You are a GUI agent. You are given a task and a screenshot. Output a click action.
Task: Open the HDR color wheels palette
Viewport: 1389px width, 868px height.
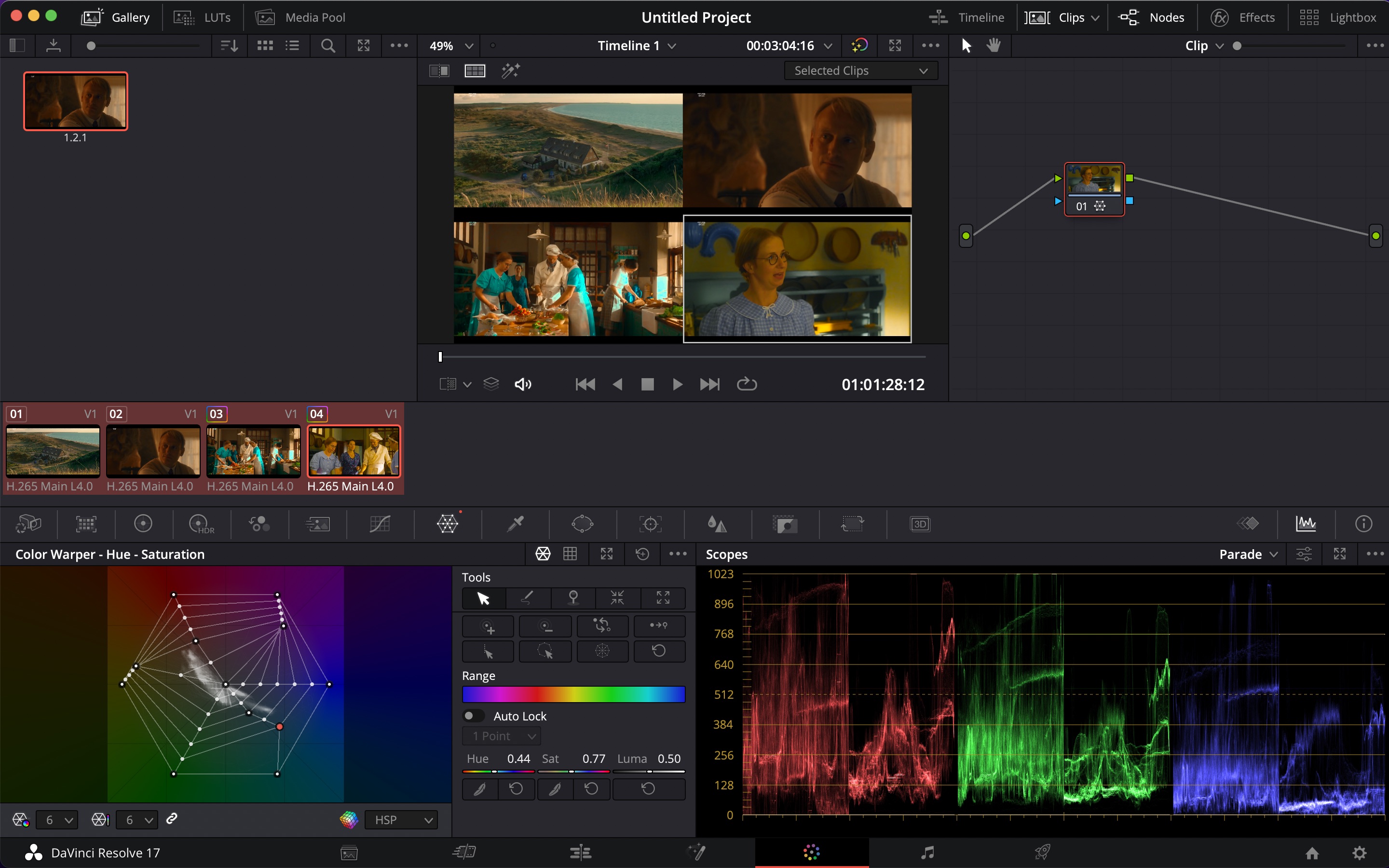pos(201,524)
